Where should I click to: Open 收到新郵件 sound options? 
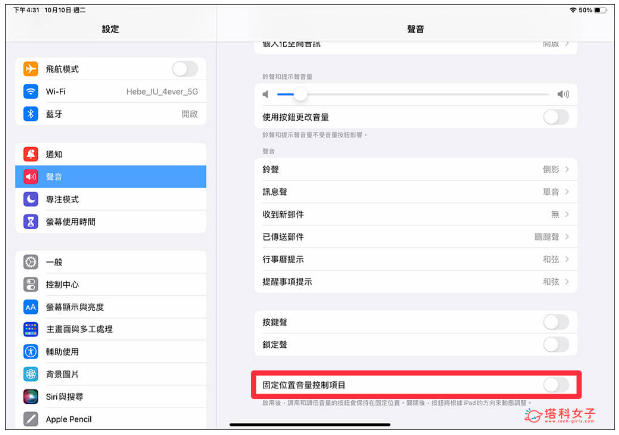[x=567, y=214]
